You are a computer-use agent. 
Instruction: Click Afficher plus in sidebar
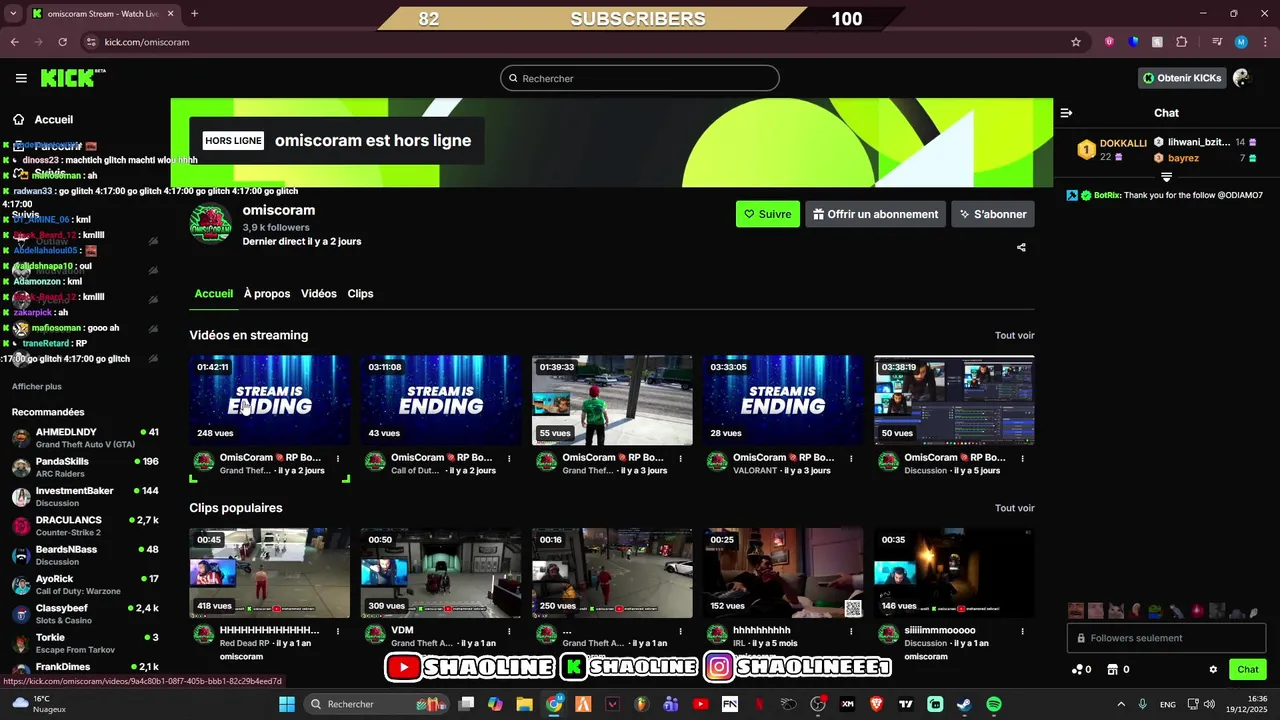tap(37, 386)
